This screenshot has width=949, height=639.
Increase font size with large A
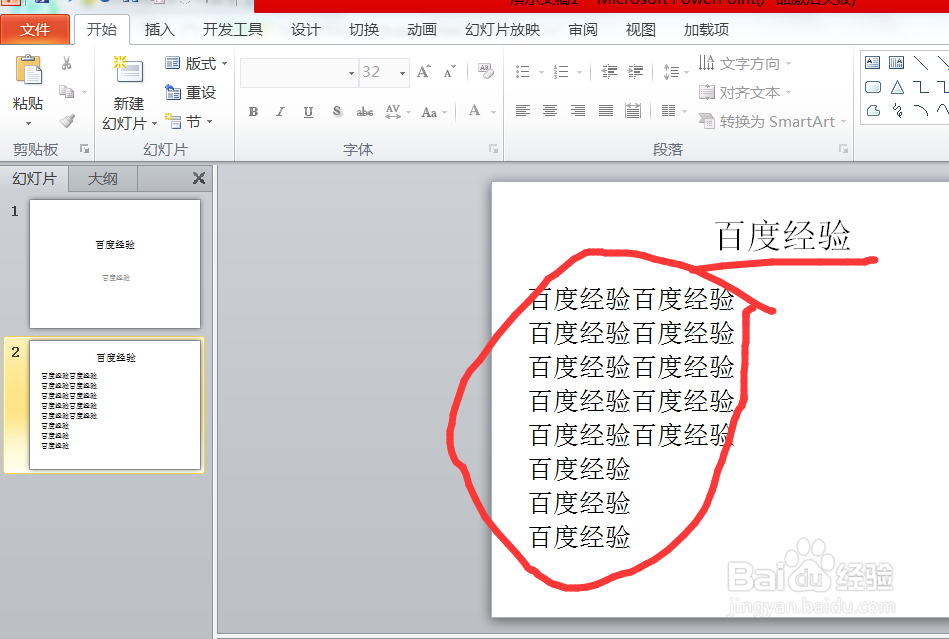coord(424,72)
